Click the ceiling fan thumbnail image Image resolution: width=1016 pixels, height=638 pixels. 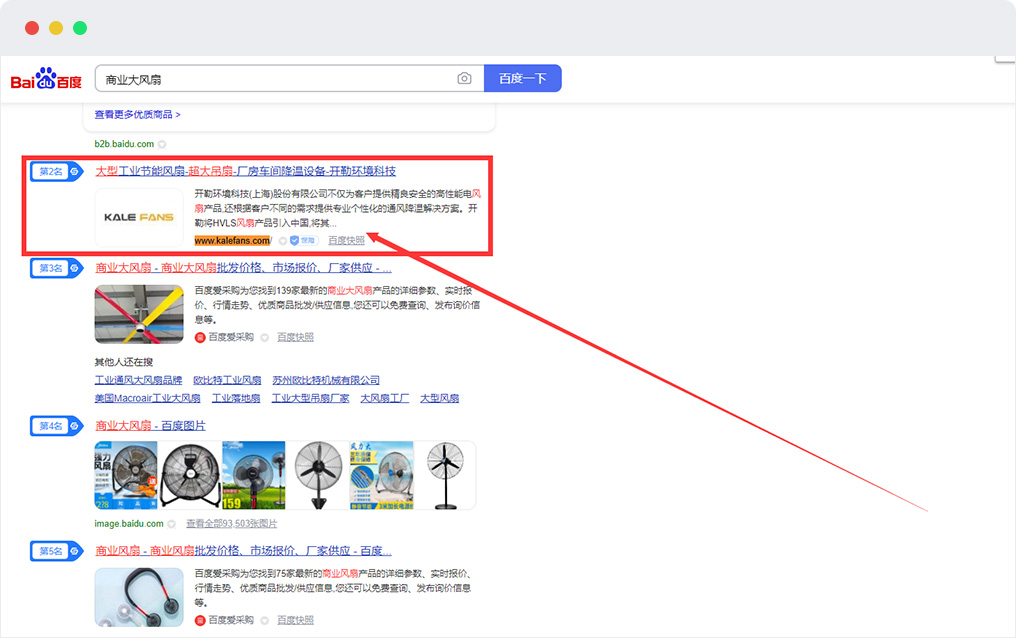click(139, 314)
